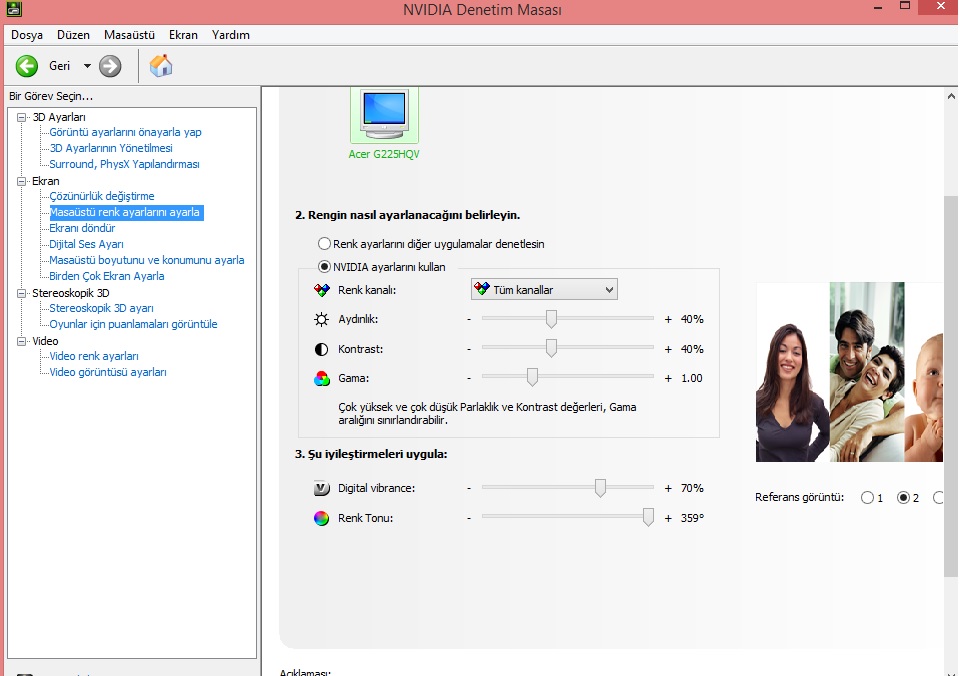
Task: Open the Düzen menu
Action: (73, 35)
